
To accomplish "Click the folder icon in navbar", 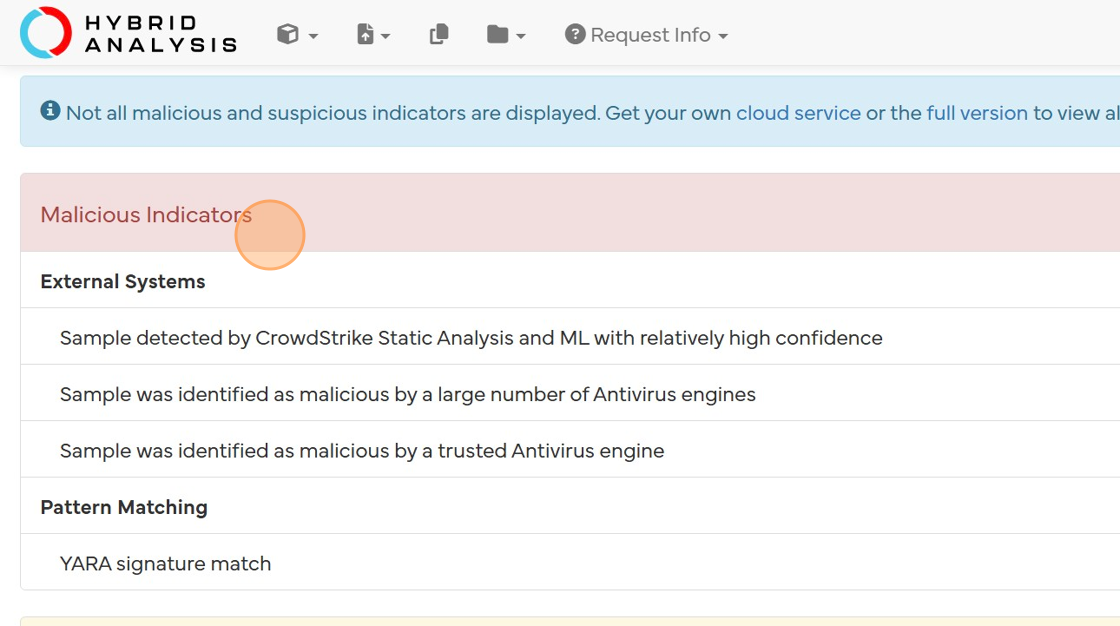I will pos(497,35).
